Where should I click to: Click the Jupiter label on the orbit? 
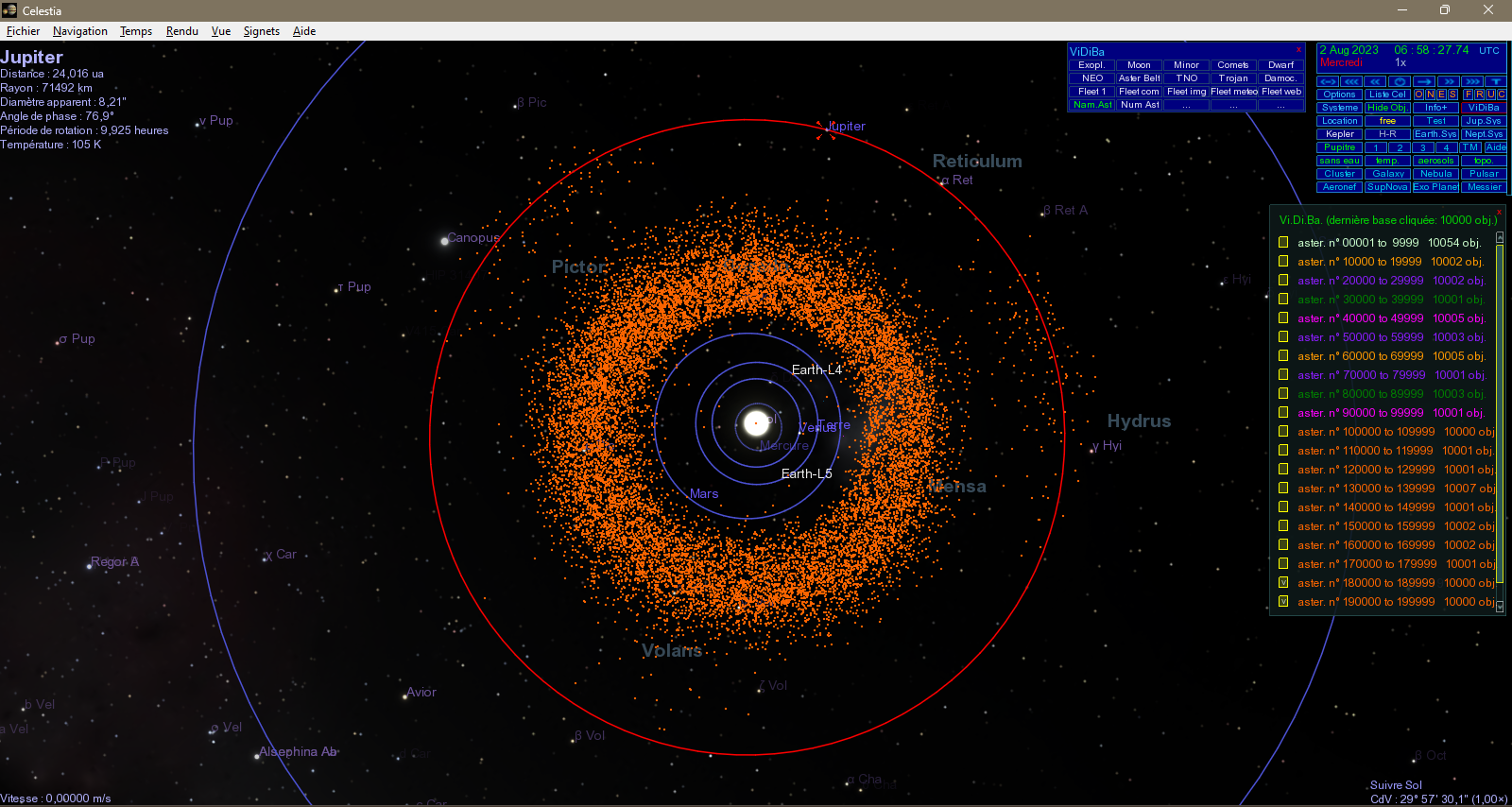[x=846, y=126]
